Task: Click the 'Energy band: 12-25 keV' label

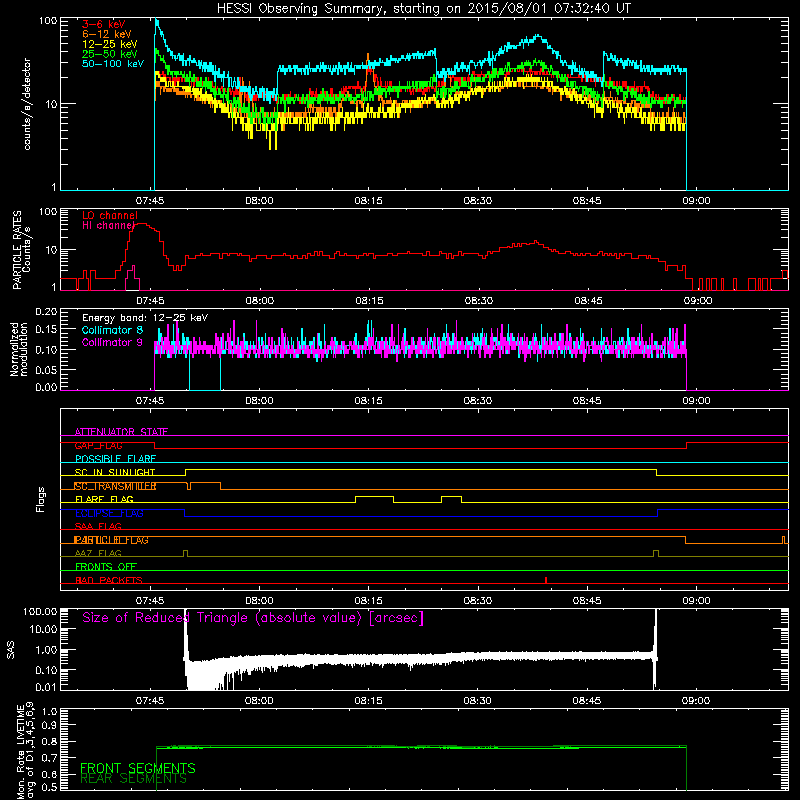Action: [x=145, y=318]
